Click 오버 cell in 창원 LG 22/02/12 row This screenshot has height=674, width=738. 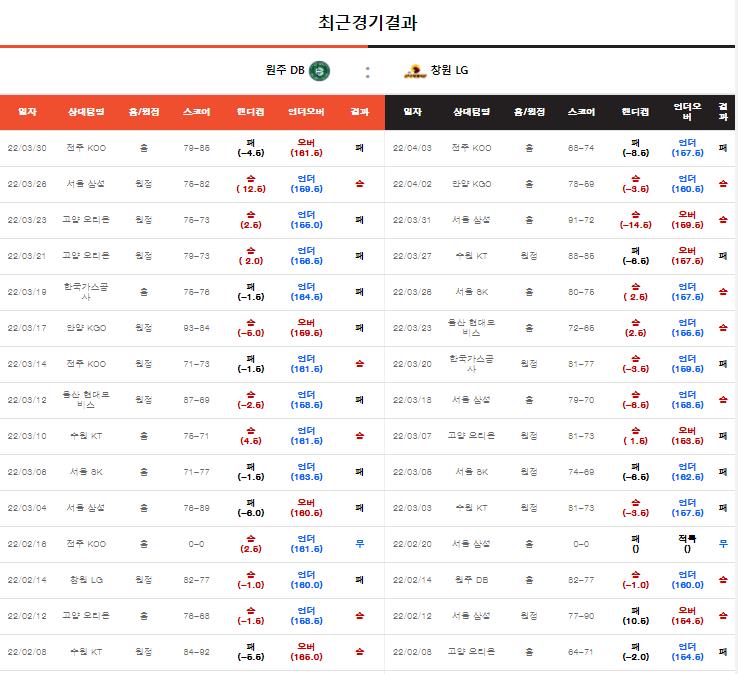(687, 616)
